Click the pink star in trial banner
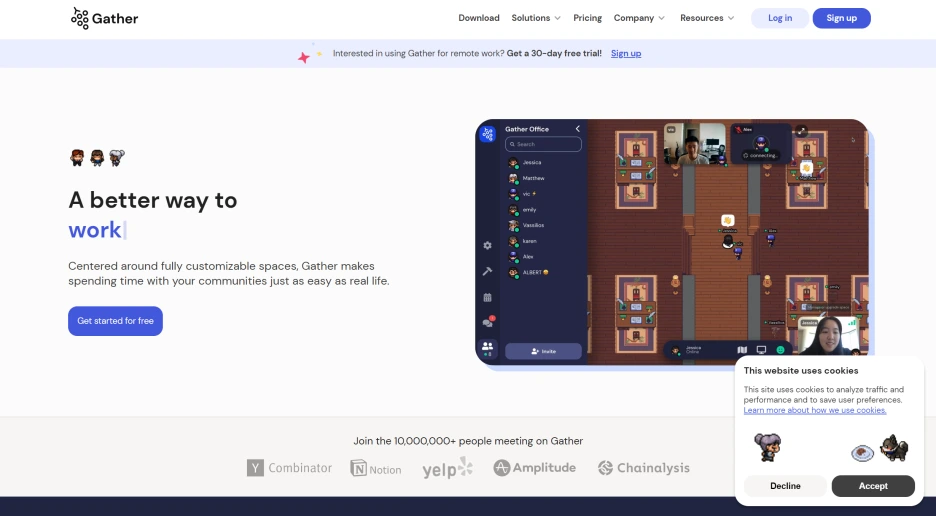936x516 pixels. tap(304, 57)
